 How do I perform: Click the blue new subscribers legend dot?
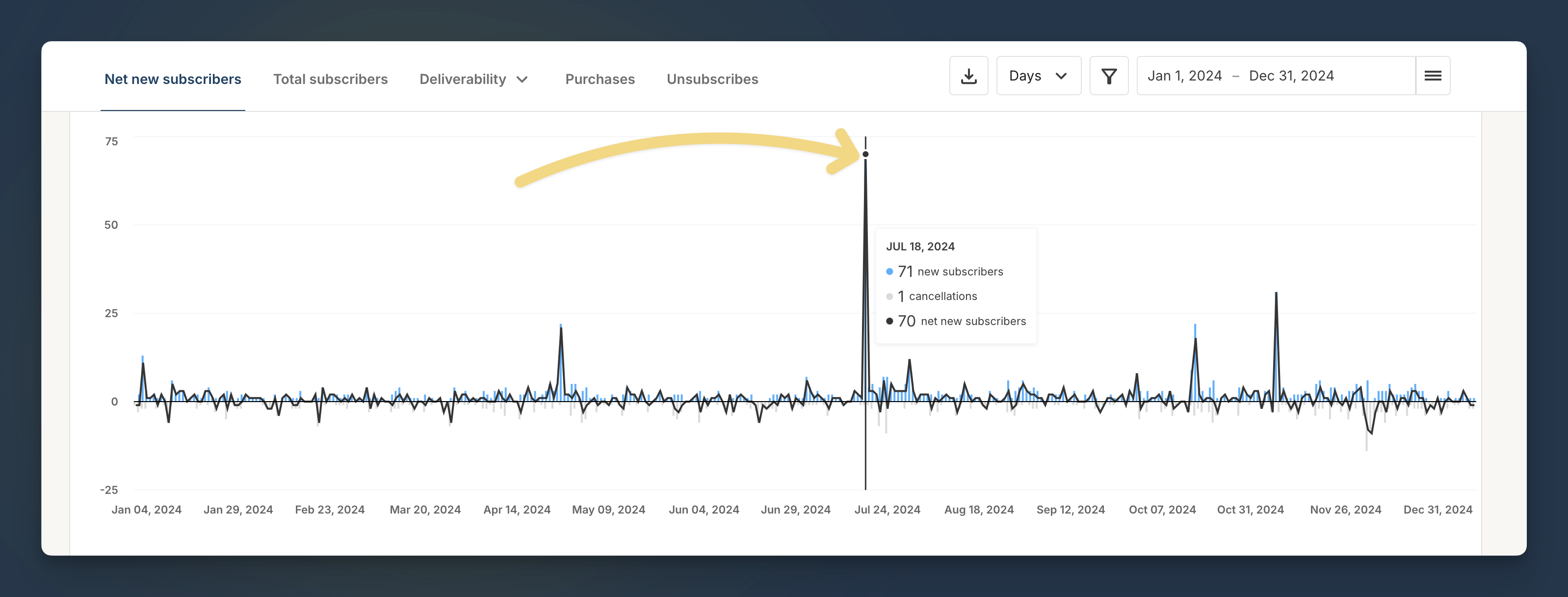coord(889,271)
